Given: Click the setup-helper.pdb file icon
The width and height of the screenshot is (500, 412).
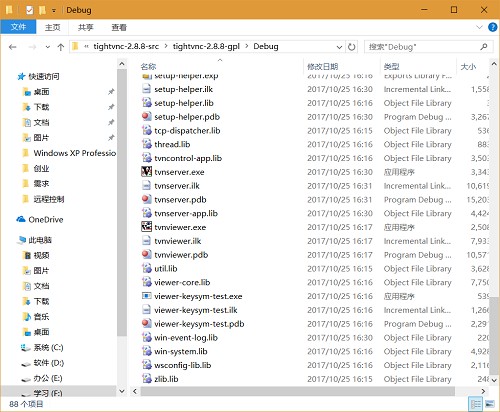Looking at the screenshot, I should click(x=146, y=117).
